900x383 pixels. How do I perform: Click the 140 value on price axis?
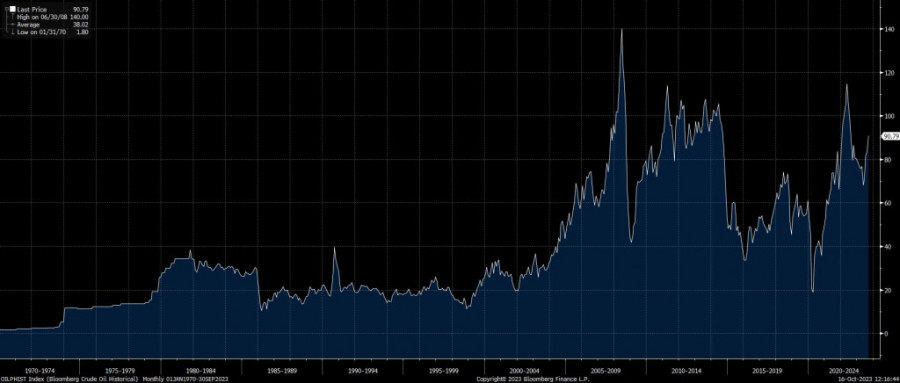click(x=889, y=29)
